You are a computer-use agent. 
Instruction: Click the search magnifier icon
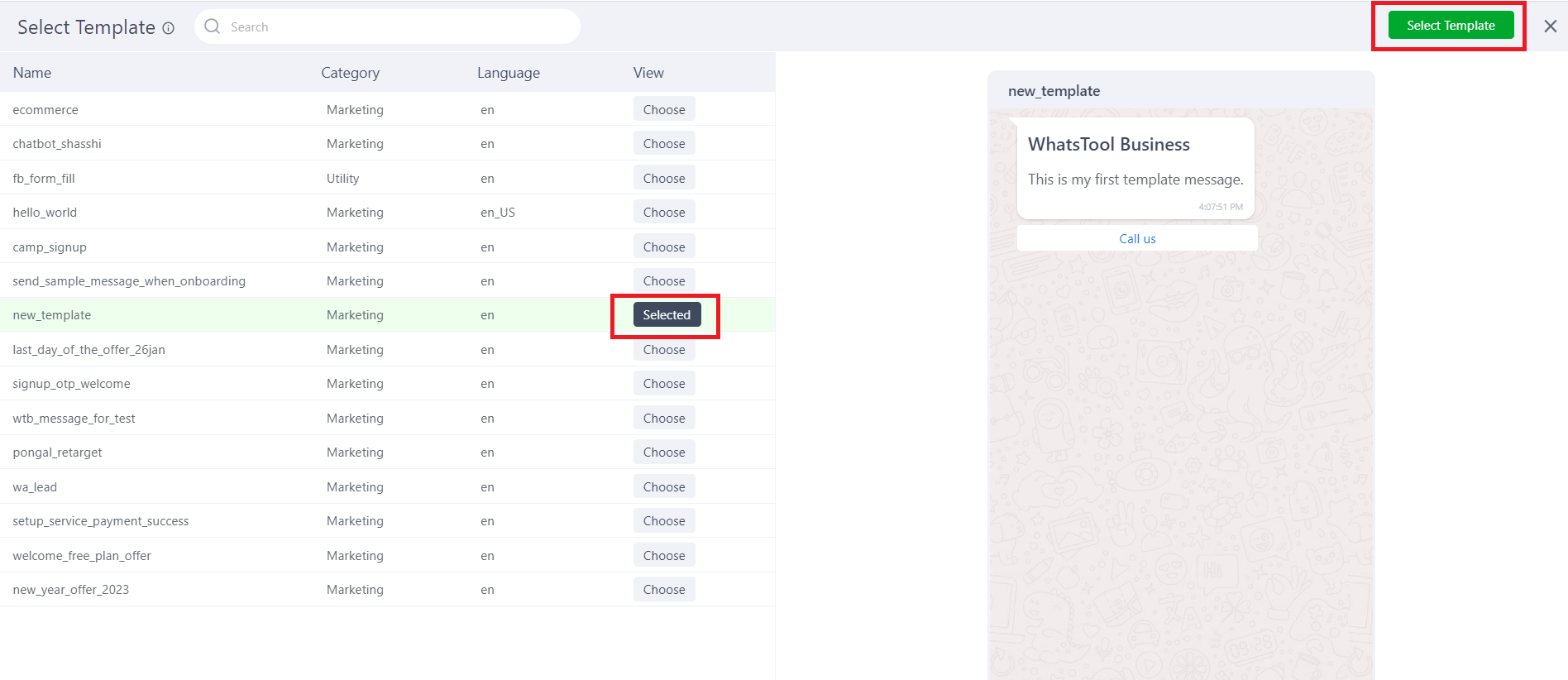click(x=213, y=26)
